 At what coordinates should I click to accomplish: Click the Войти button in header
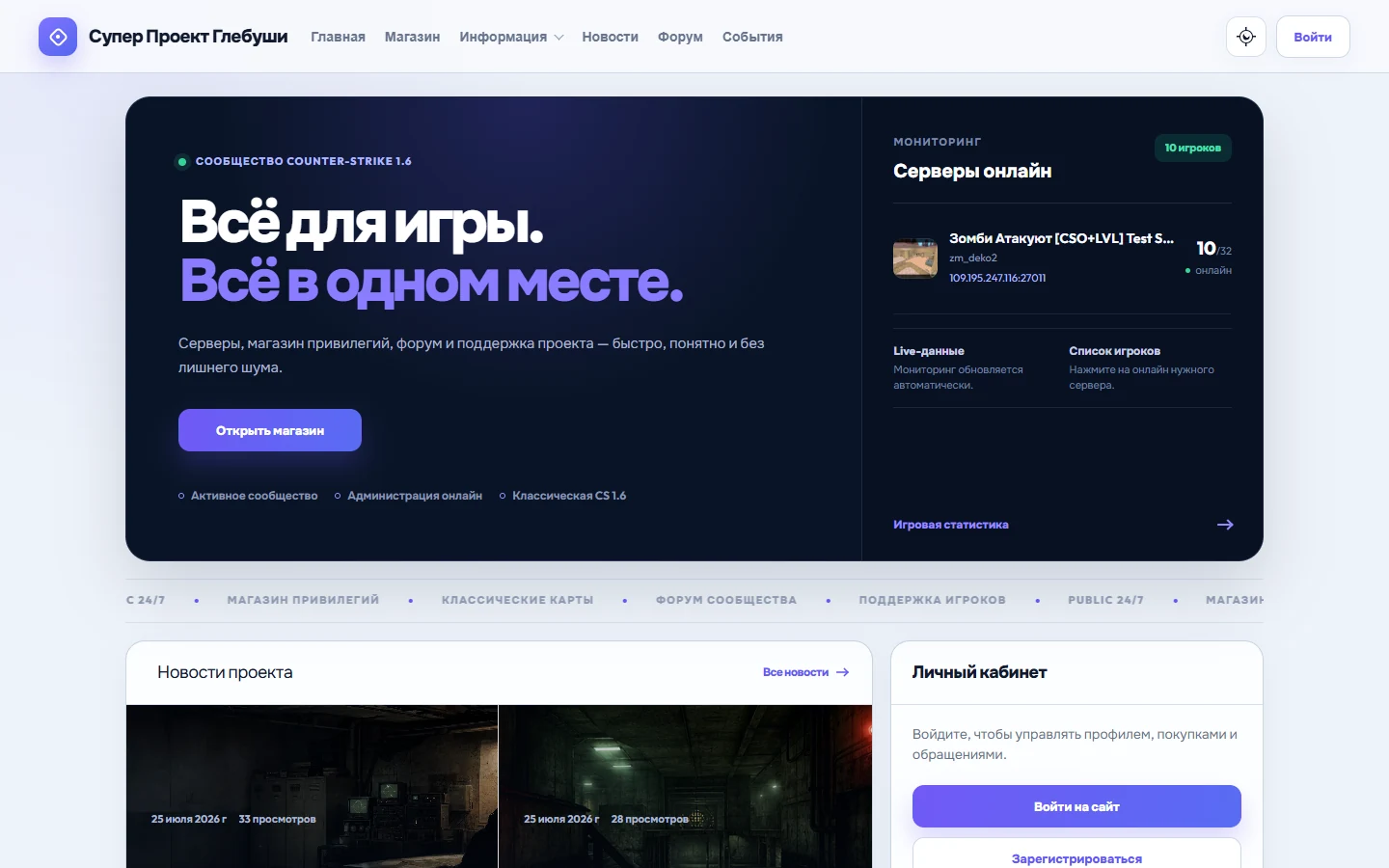pyautogui.click(x=1313, y=37)
